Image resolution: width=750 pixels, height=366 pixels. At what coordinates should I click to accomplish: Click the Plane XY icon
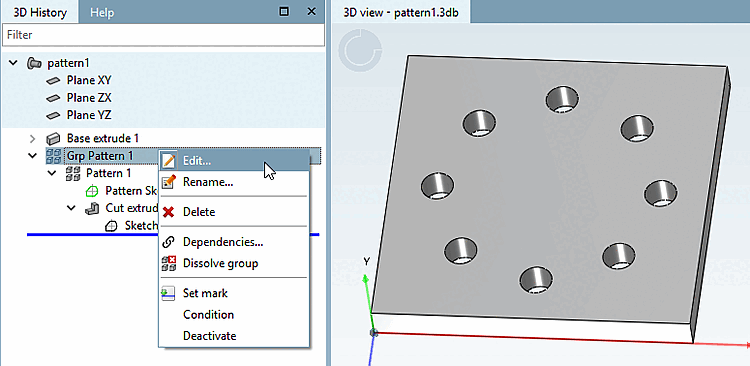tap(53, 80)
